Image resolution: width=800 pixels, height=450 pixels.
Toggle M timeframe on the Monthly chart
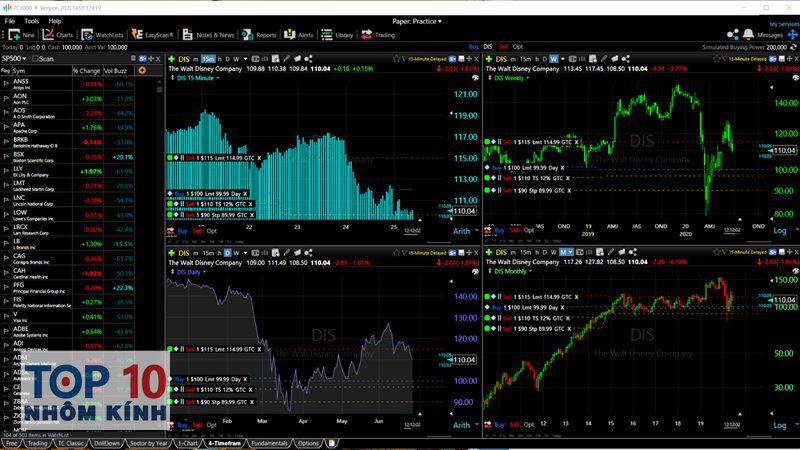[x=563, y=252]
